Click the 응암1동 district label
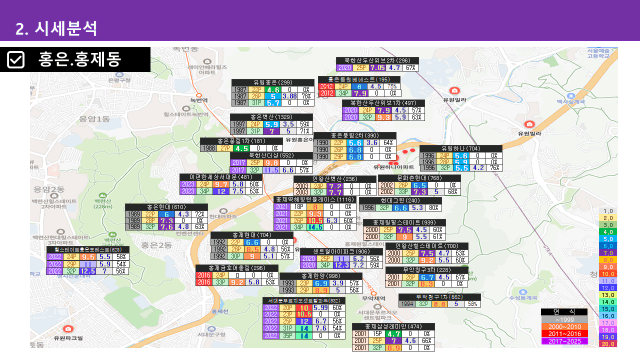 point(95,119)
